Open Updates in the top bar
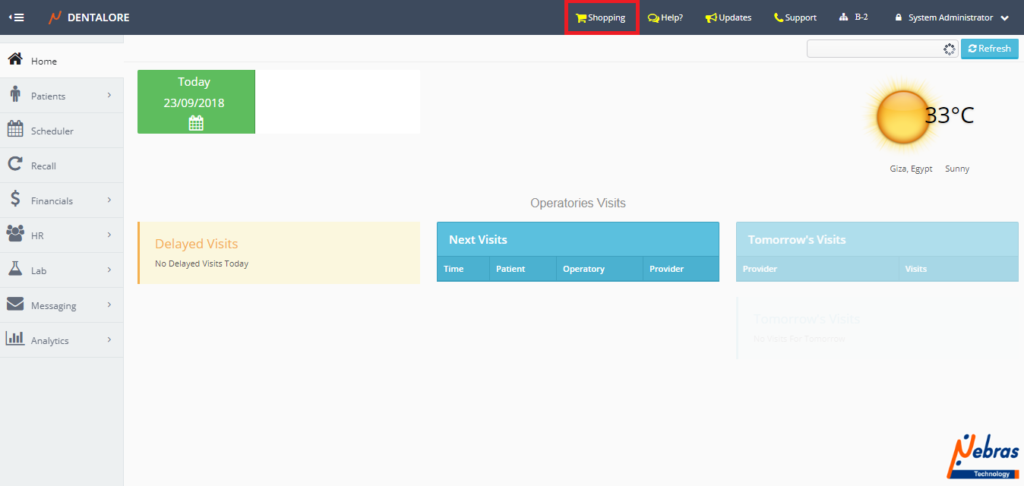 pyautogui.click(x=728, y=17)
